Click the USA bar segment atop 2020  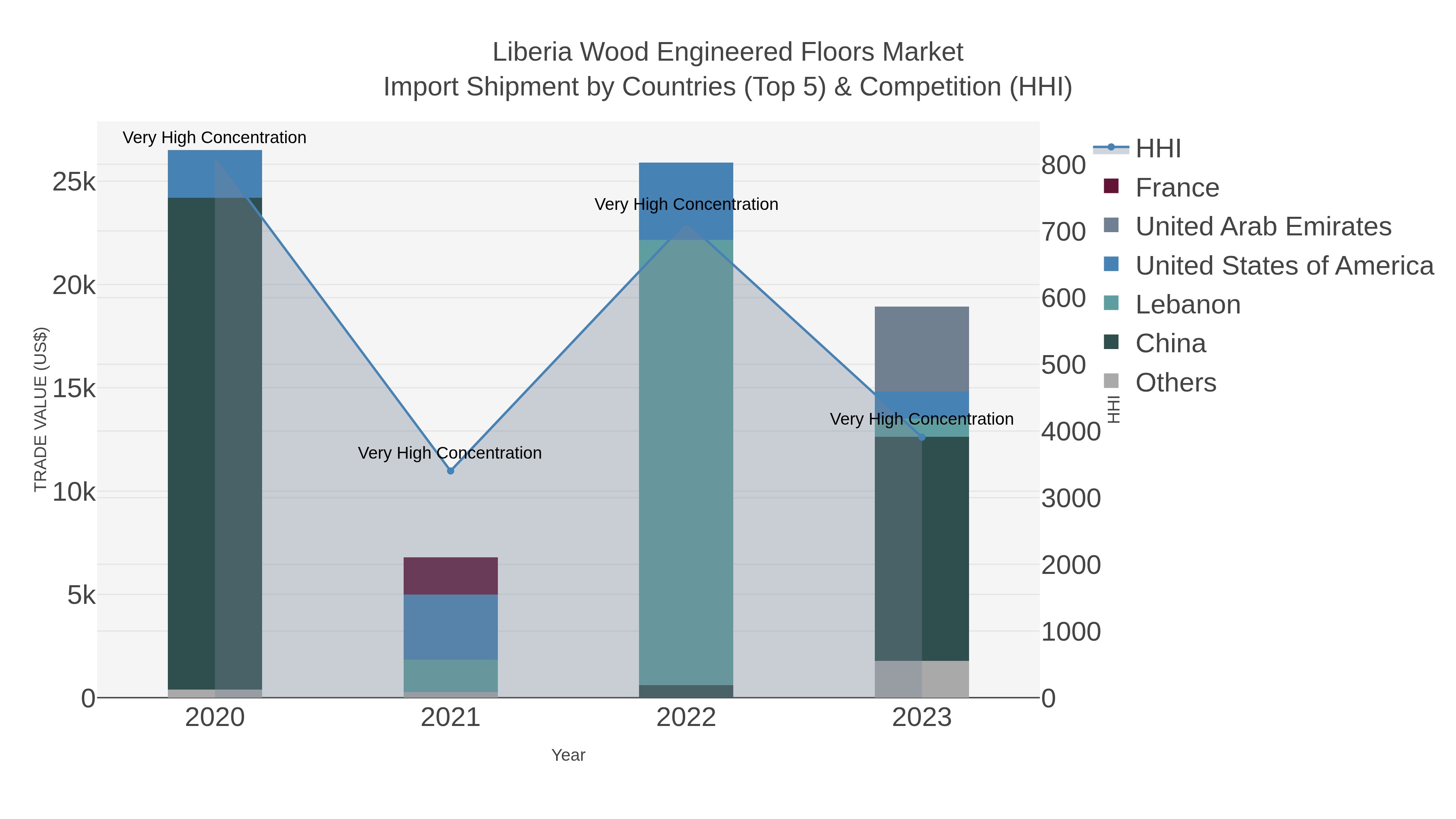coord(215,174)
